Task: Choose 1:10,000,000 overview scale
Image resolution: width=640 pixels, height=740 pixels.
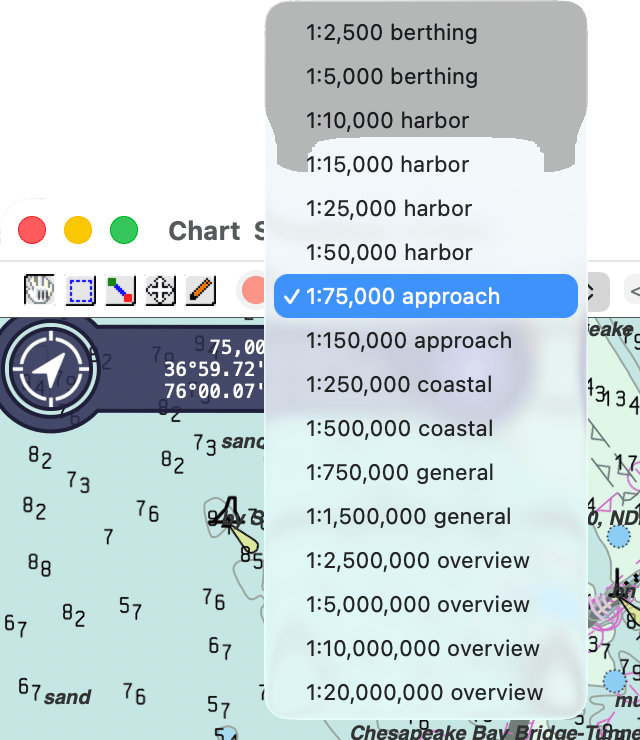Action: click(426, 648)
